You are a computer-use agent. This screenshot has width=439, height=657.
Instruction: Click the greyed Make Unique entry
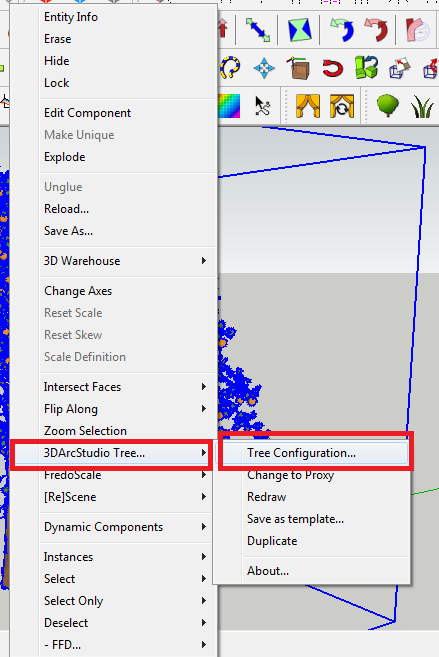(127, 135)
